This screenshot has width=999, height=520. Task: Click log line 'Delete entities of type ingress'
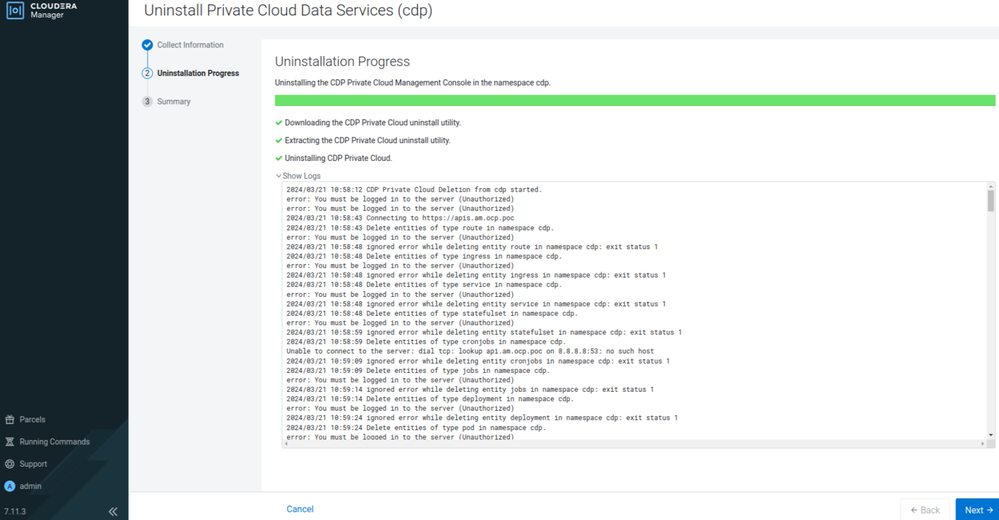[x=424, y=256]
